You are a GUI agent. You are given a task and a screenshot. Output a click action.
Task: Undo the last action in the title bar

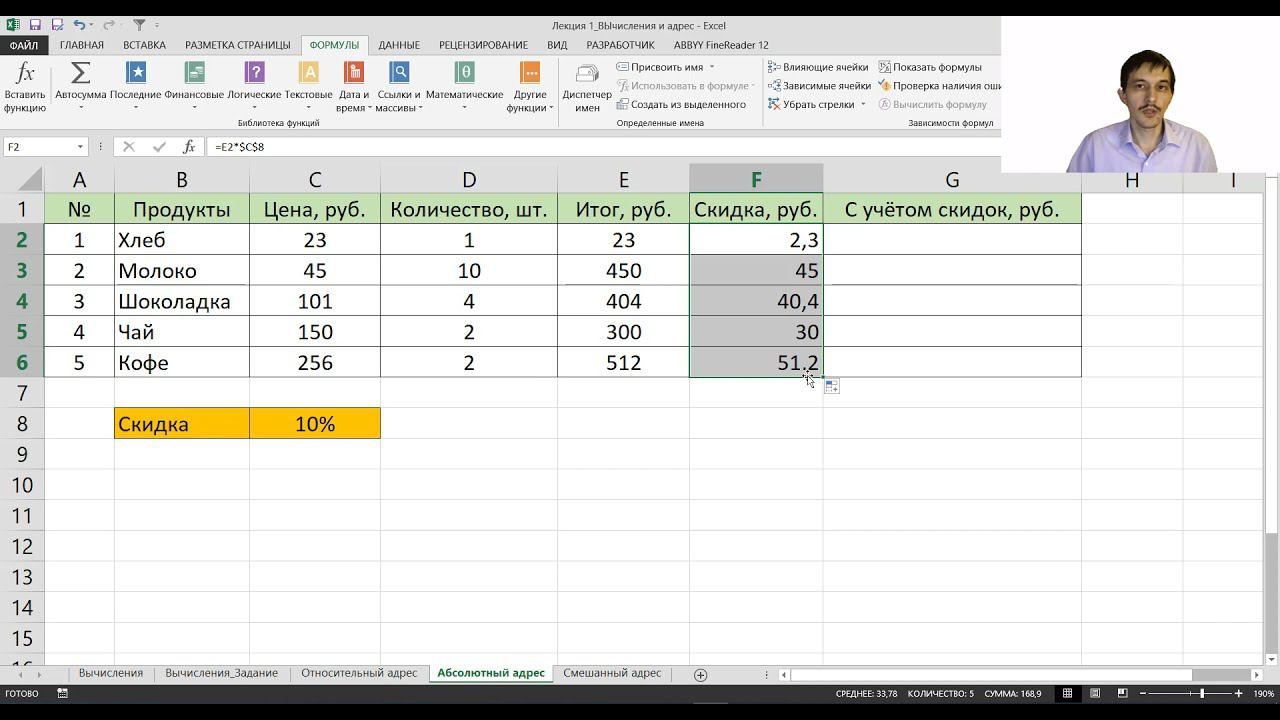[79, 25]
